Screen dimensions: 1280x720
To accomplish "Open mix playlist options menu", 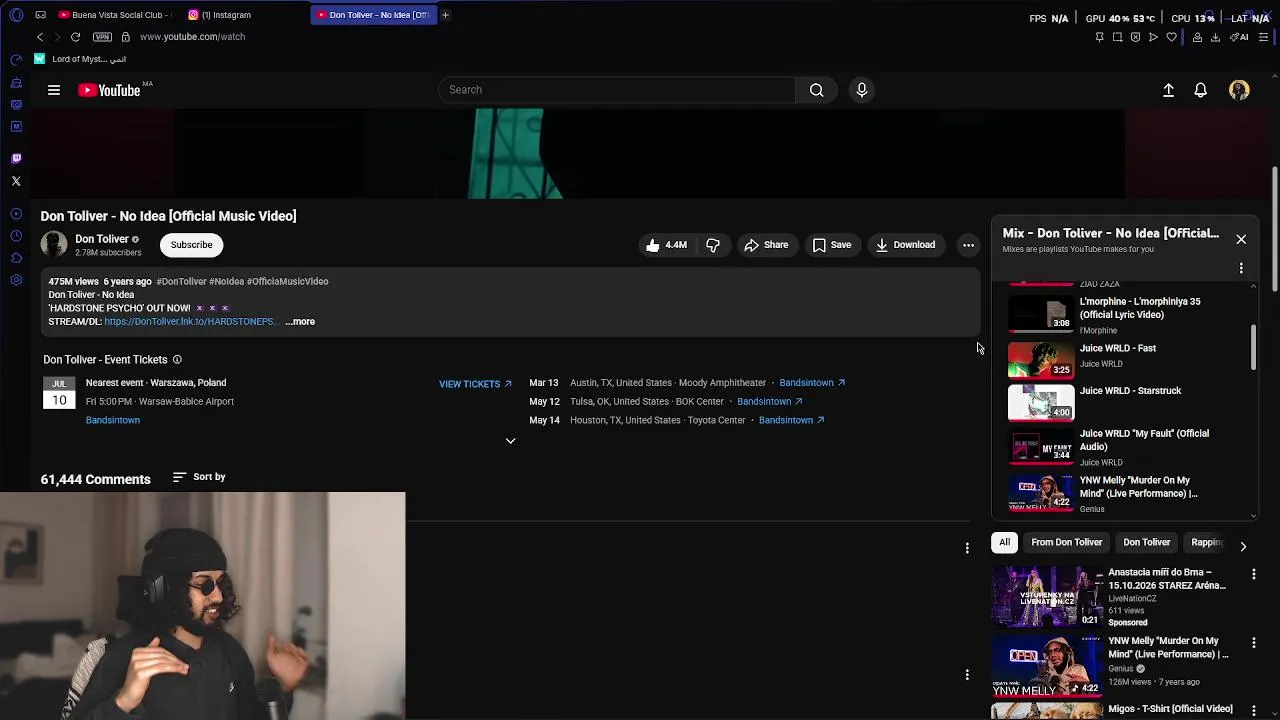I will (x=1241, y=268).
